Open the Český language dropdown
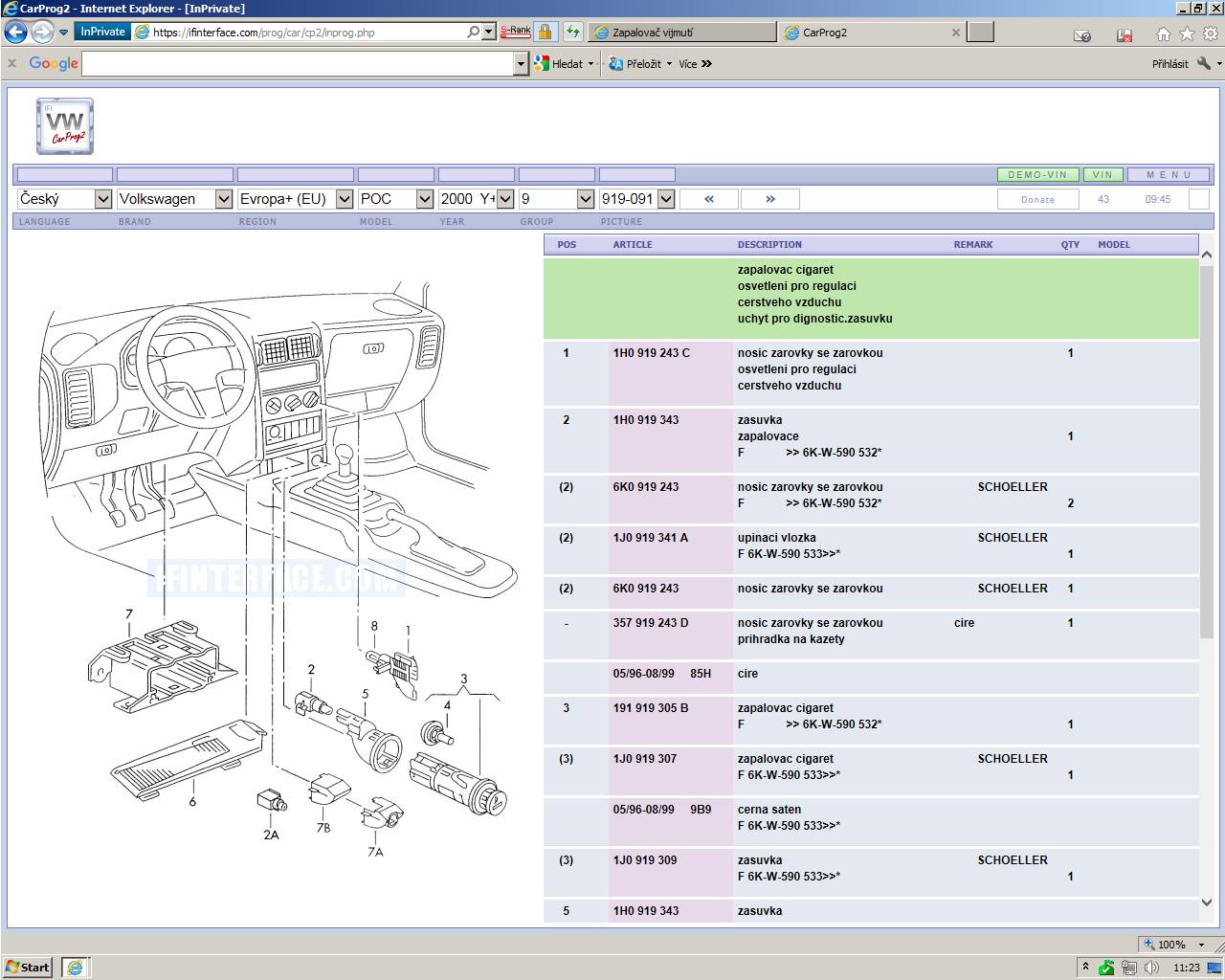This screenshot has height=980, width=1225. click(x=65, y=199)
